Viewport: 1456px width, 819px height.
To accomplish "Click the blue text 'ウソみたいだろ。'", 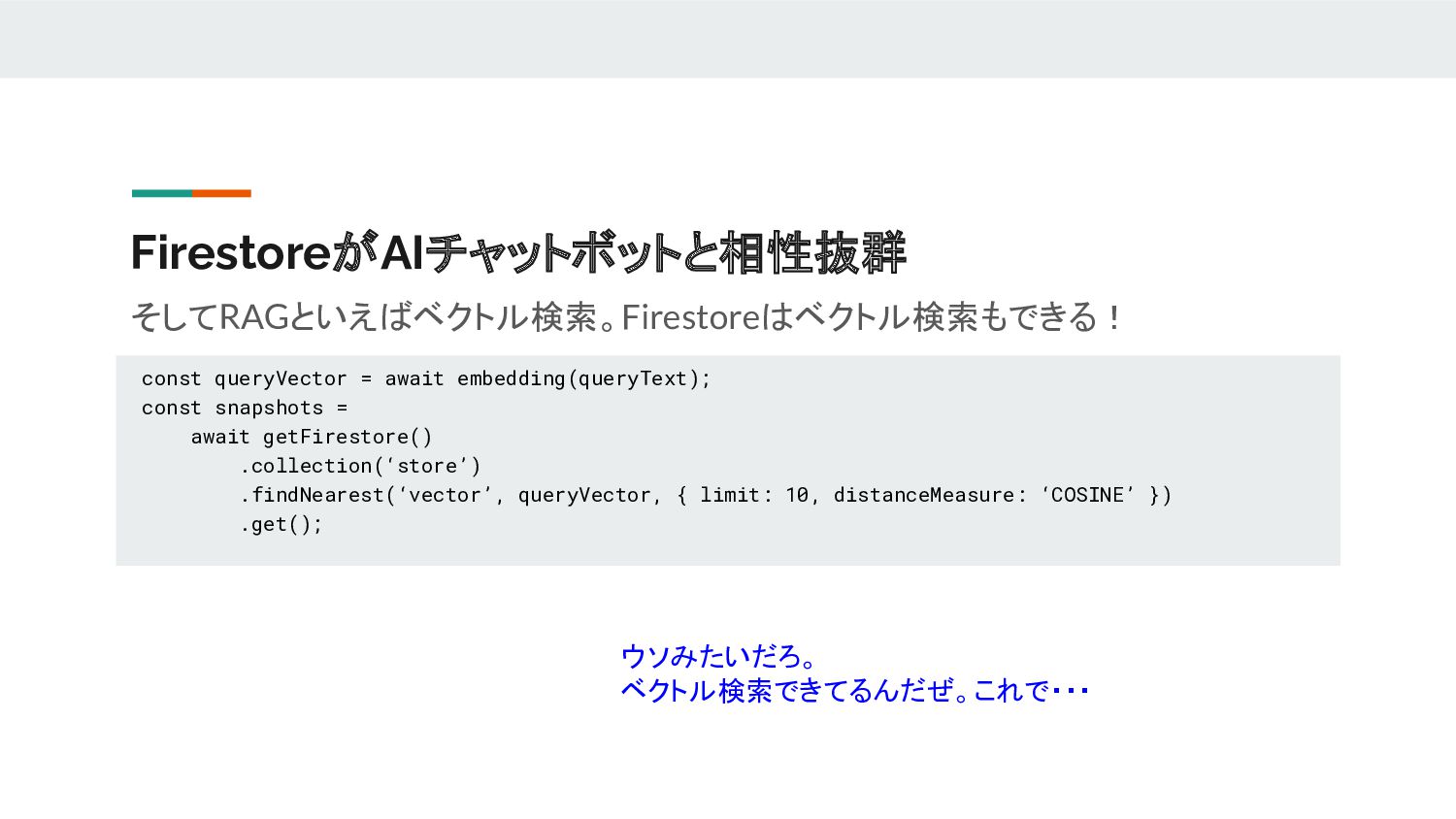I will [719, 657].
